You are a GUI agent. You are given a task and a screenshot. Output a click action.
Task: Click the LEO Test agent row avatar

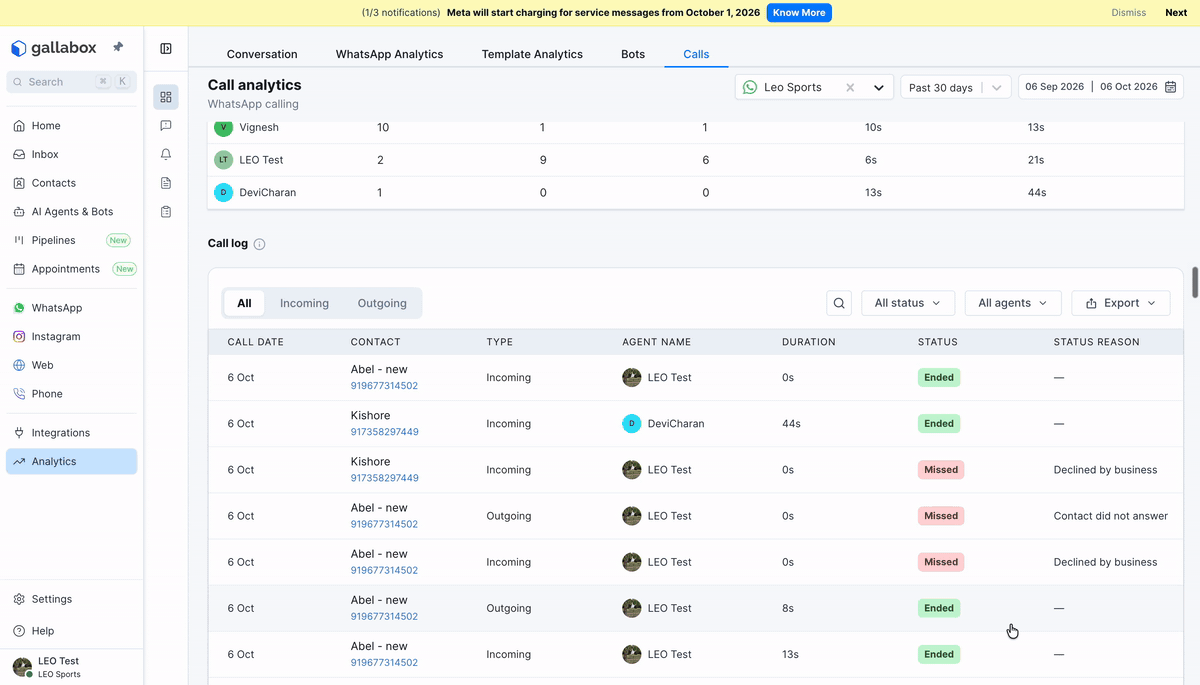(223, 160)
